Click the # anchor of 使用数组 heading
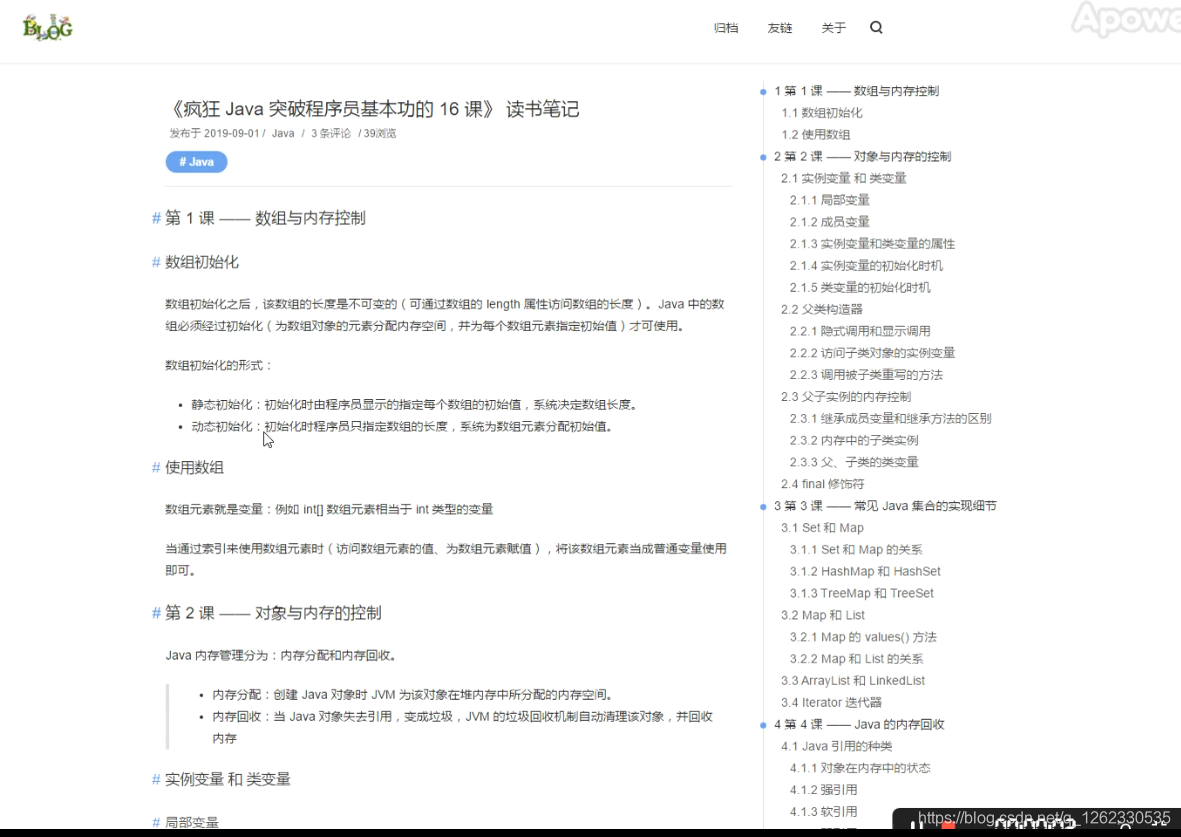Screen dimensions: 1181x837 pyautogui.click(x=157, y=468)
